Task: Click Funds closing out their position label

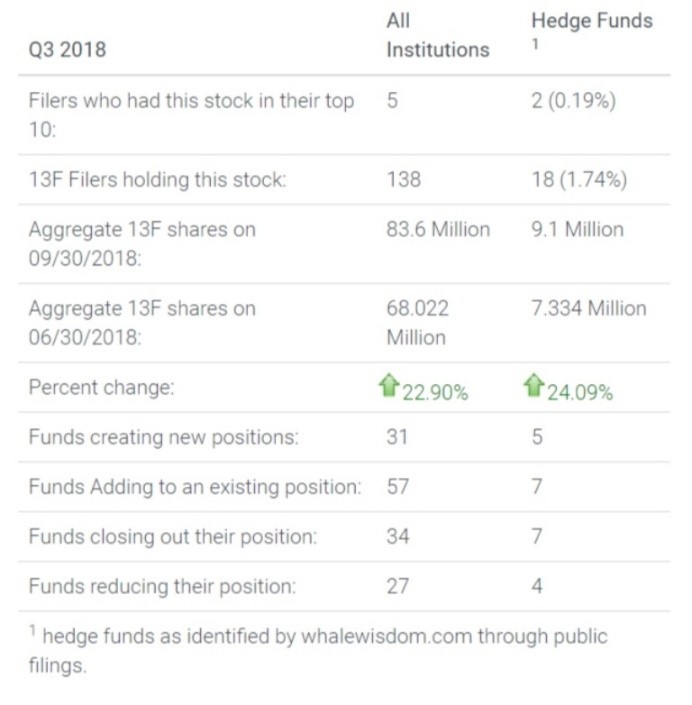Action: 172,536
